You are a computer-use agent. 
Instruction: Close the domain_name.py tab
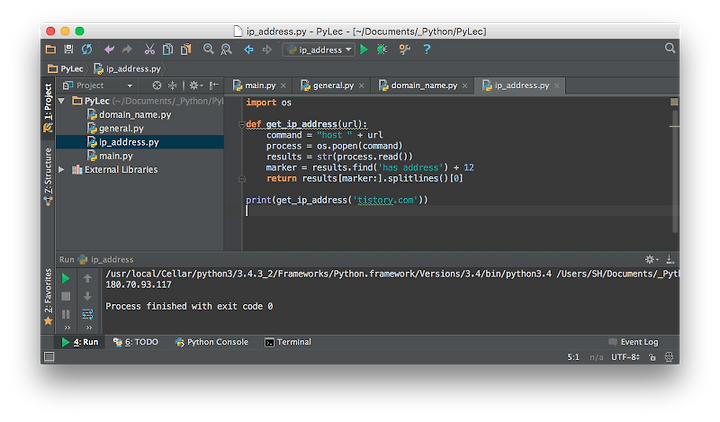(465, 86)
